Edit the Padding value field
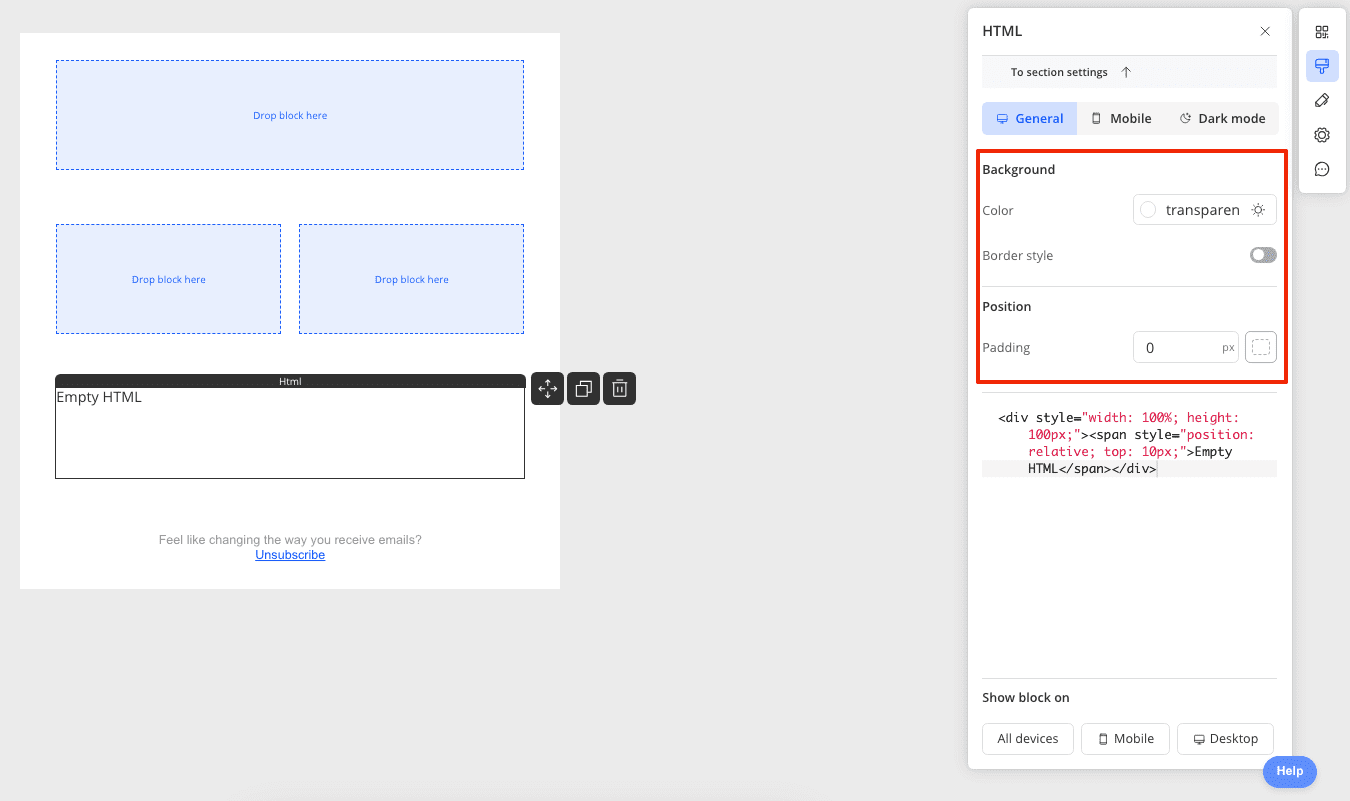 (x=1185, y=347)
